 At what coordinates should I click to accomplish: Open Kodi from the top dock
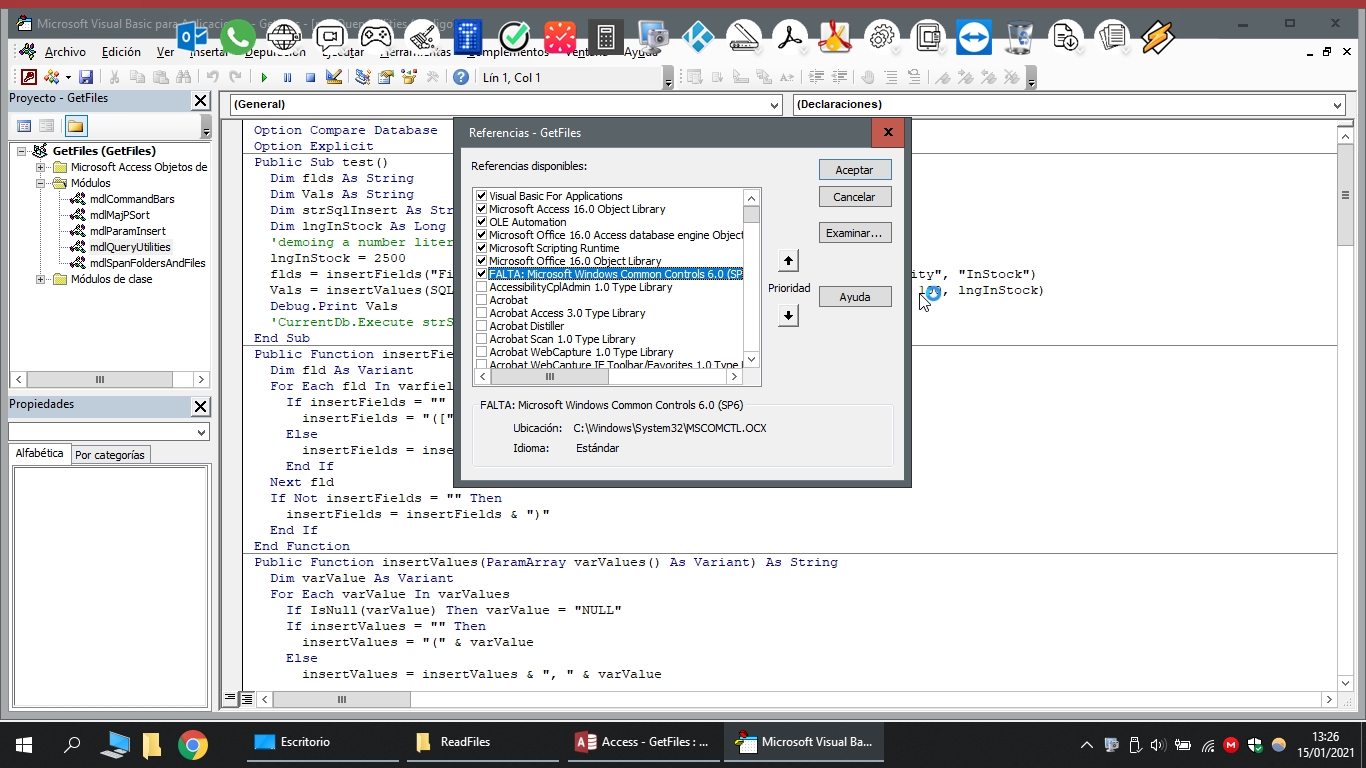point(697,37)
